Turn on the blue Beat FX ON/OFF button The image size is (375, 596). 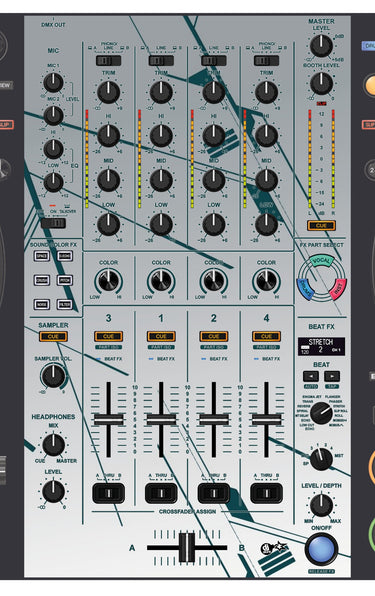pyautogui.click(x=321, y=549)
